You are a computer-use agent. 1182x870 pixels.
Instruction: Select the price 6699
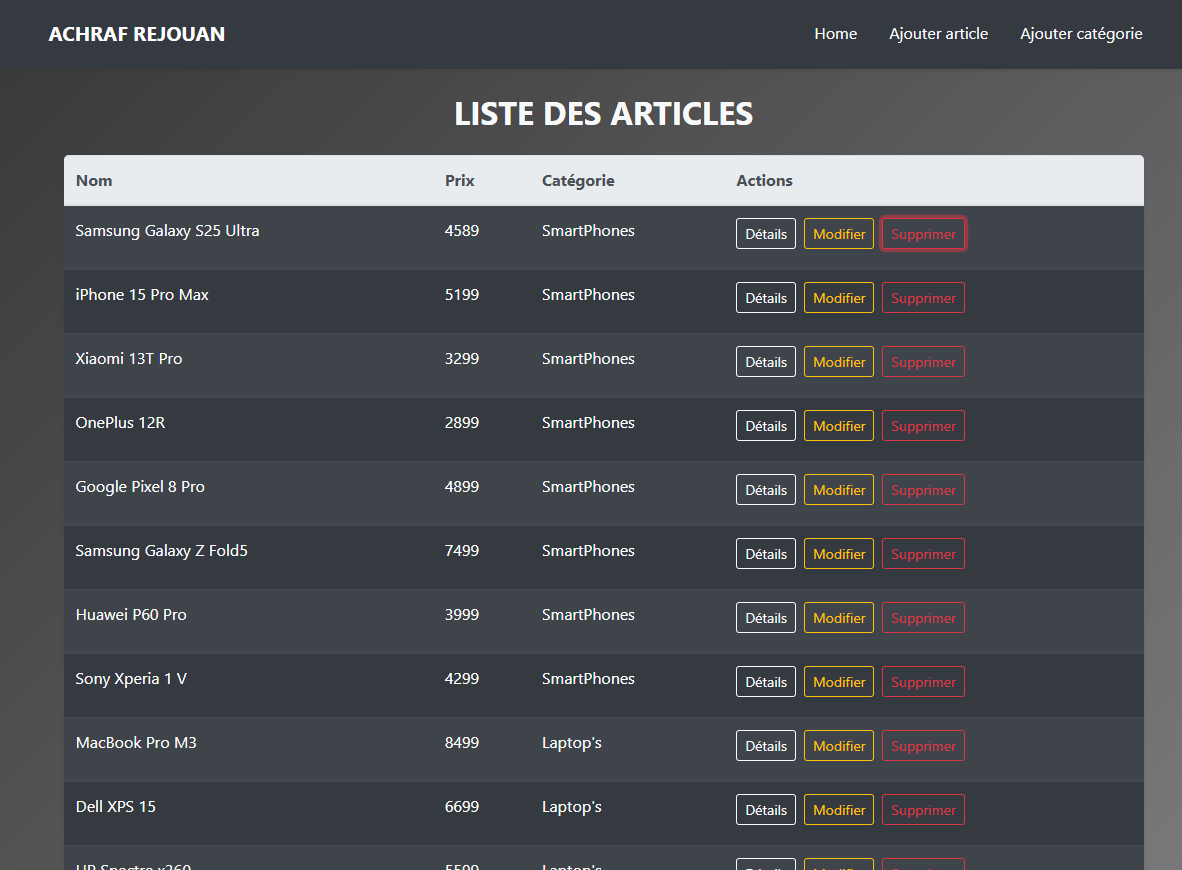(x=462, y=807)
